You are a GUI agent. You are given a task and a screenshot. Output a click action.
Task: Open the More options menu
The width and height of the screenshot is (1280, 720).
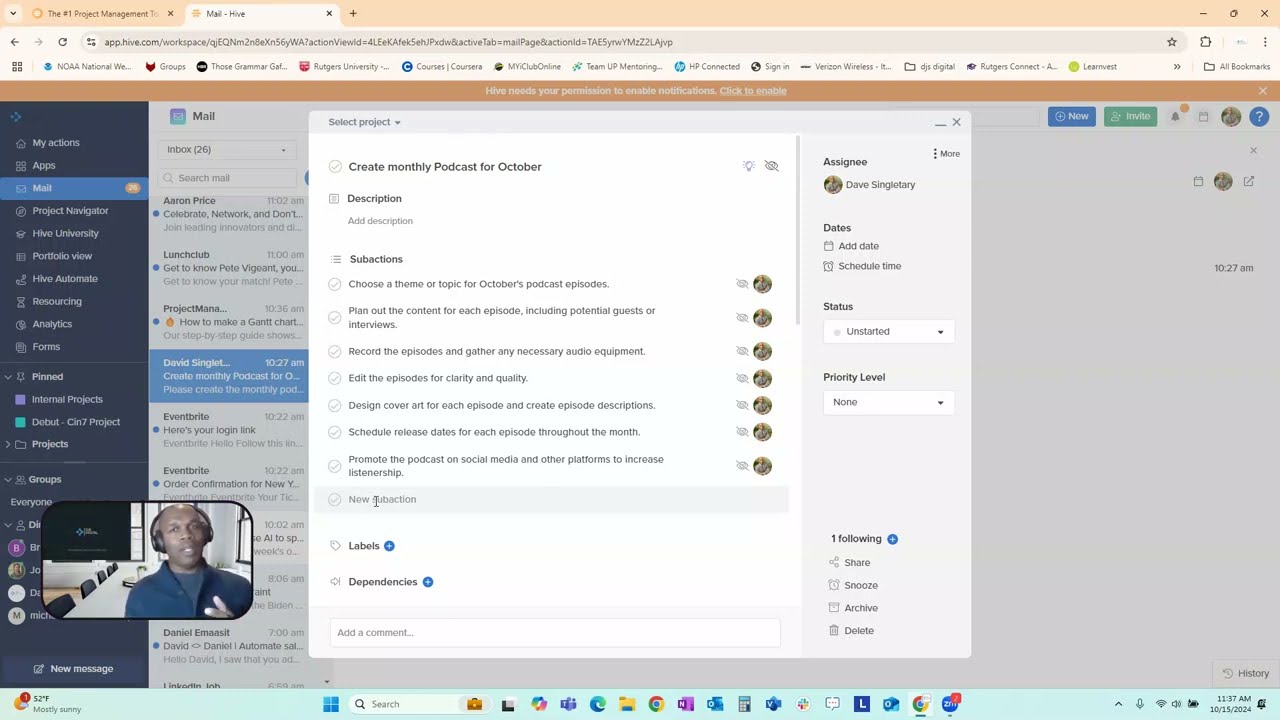[946, 154]
